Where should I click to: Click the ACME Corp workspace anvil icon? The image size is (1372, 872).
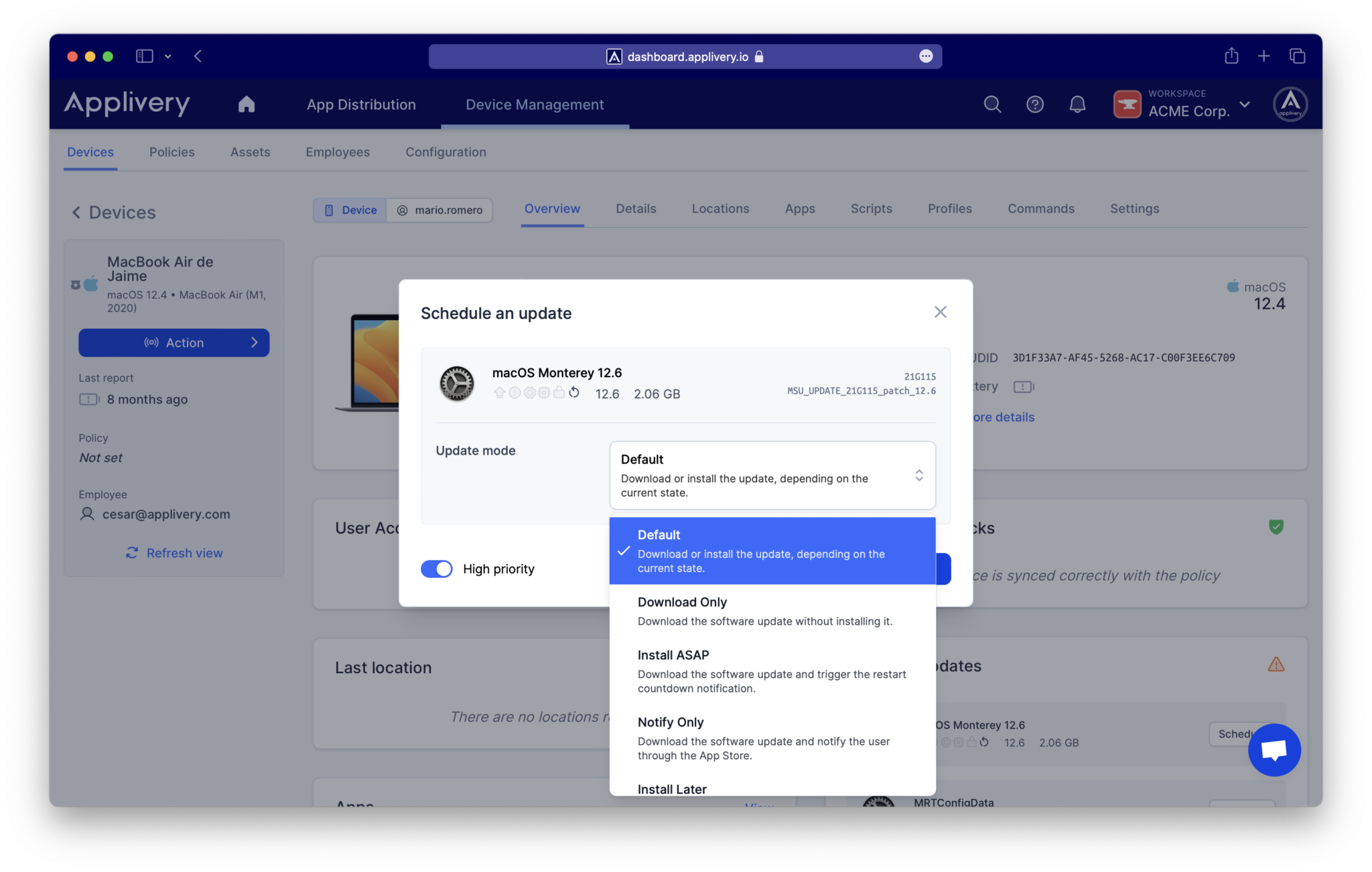point(1127,104)
